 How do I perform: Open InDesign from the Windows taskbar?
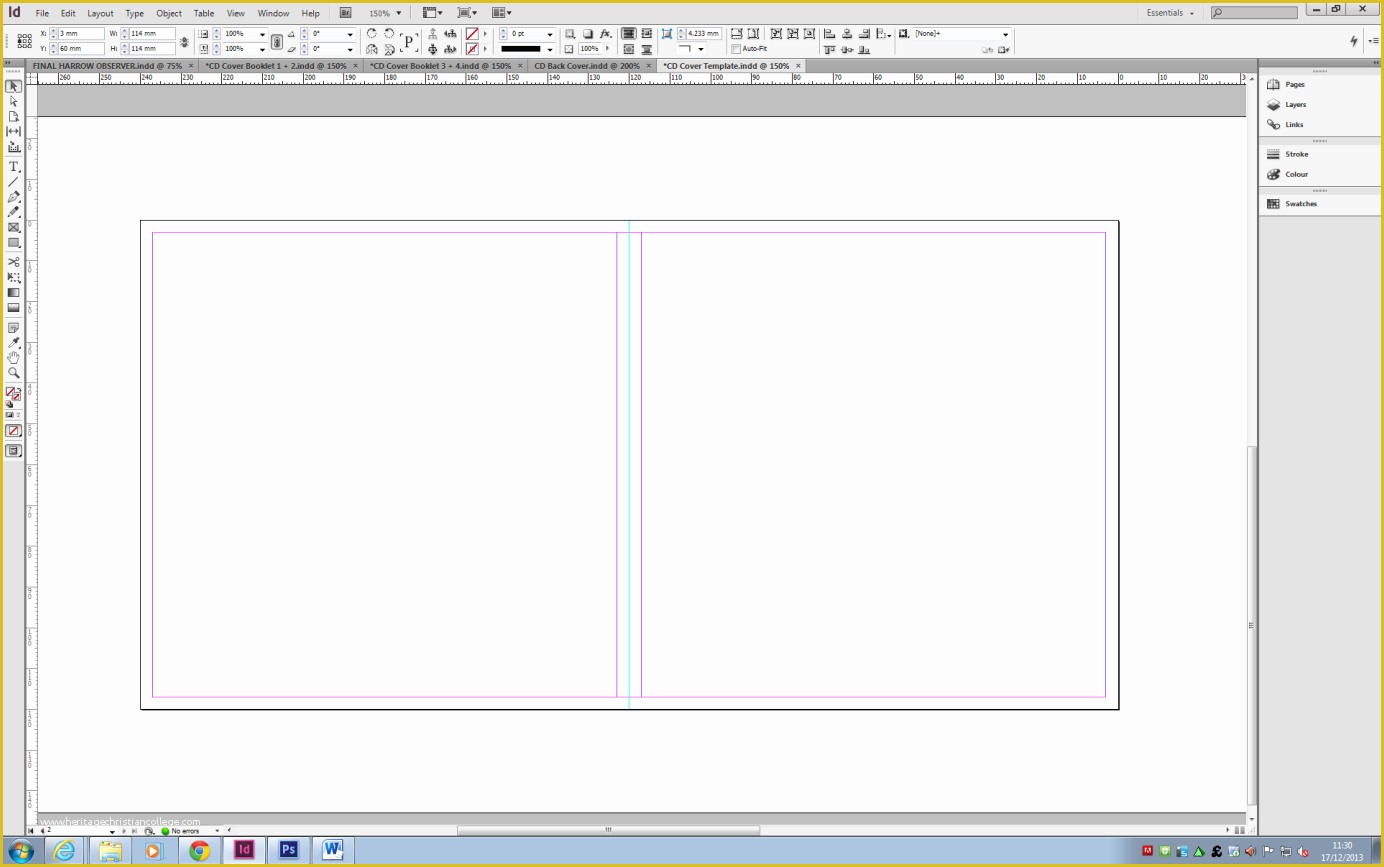tap(243, 850)
